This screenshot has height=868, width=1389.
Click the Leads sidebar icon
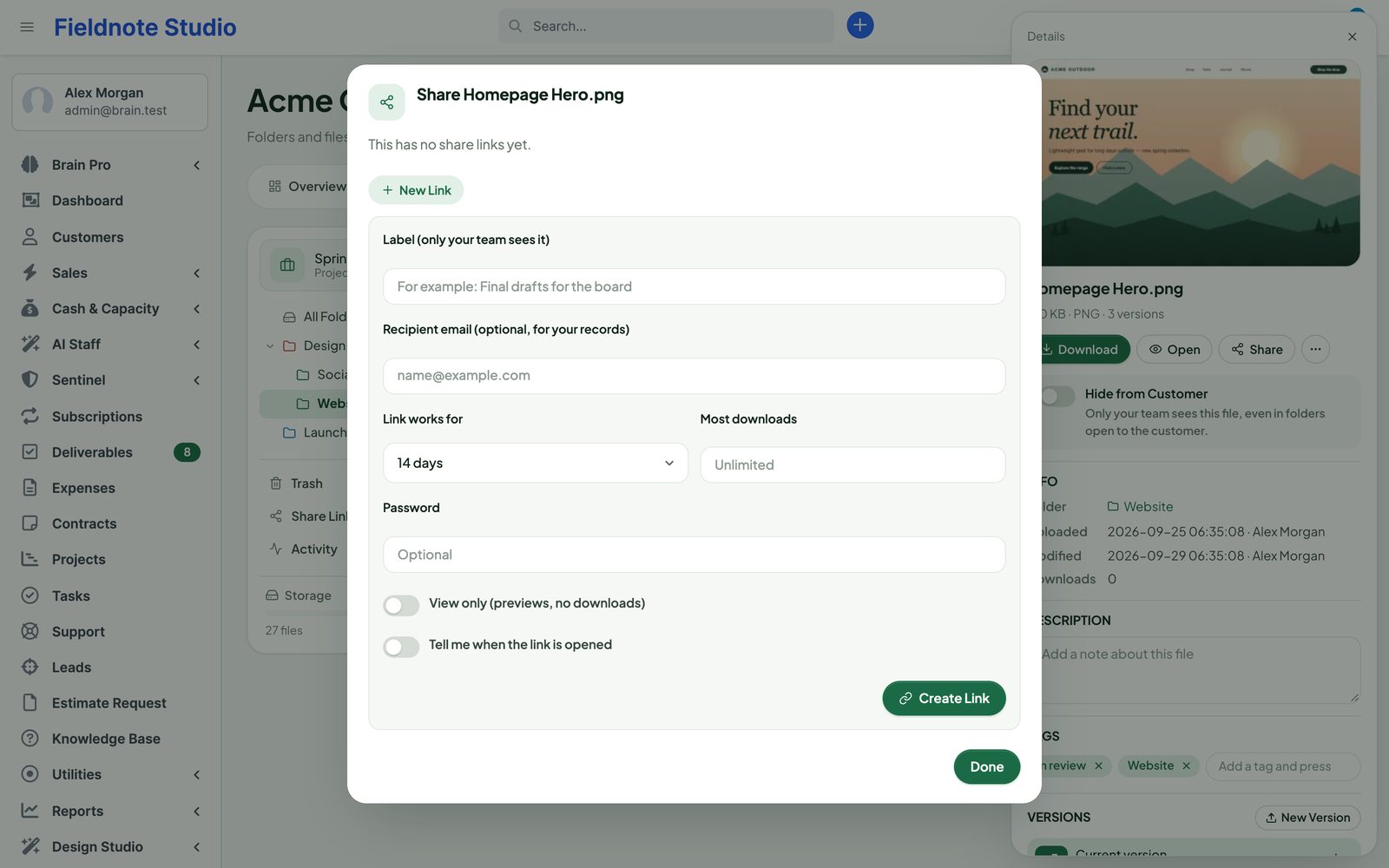(x=30, y=667)
